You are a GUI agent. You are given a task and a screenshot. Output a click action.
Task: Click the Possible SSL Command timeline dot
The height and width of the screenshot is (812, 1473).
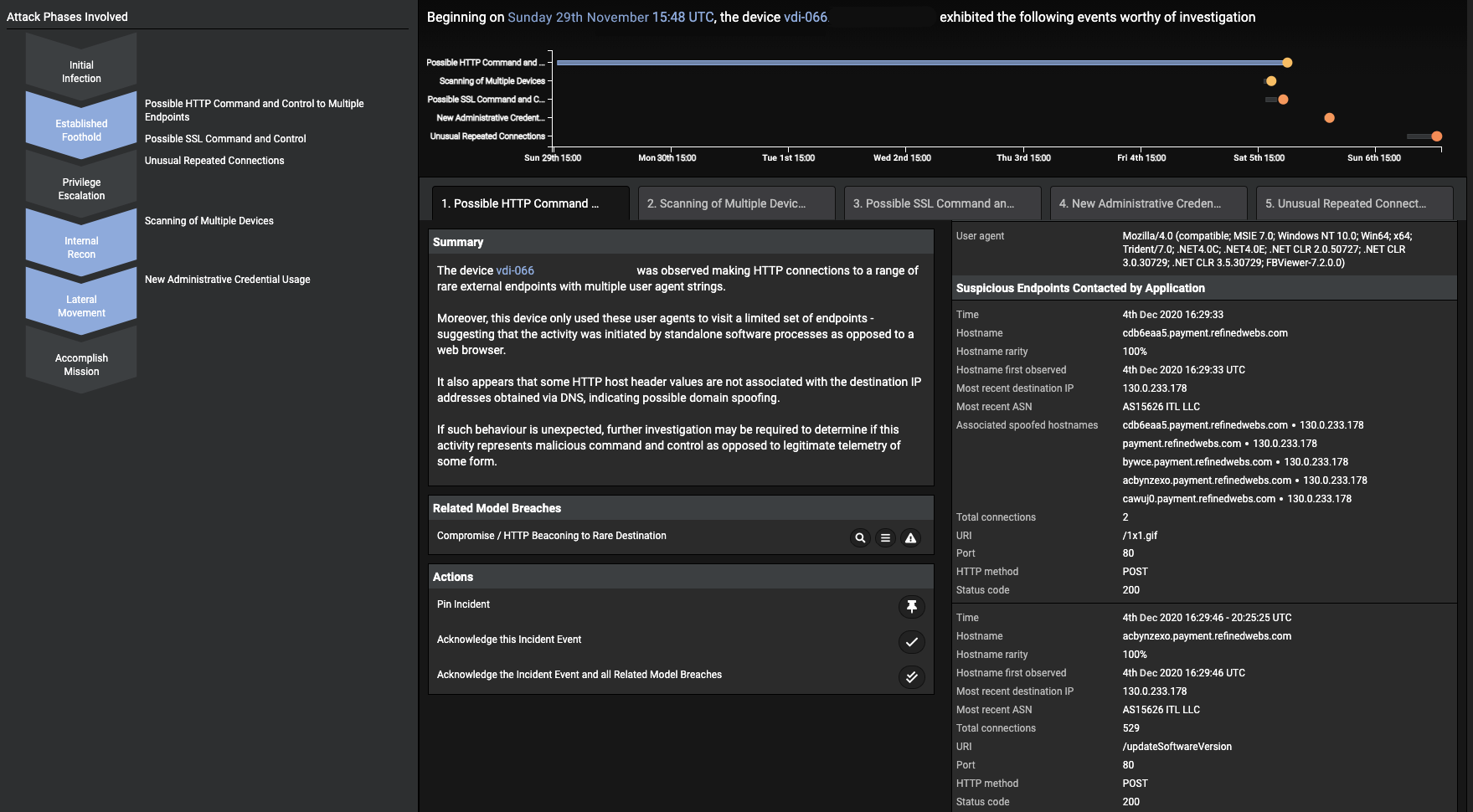pos(1283,100)
